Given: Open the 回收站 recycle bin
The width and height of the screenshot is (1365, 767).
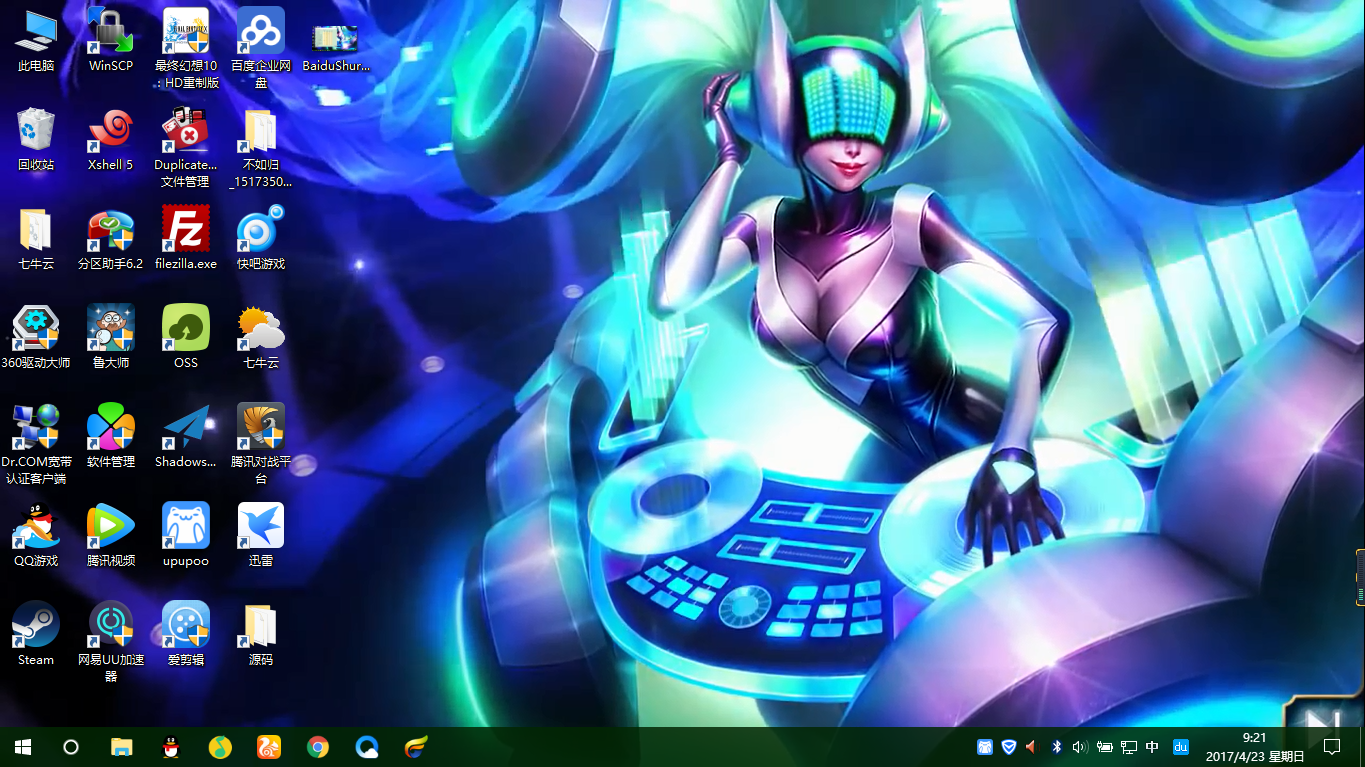Looking at the screenshot, I should (x=36, y=140).
